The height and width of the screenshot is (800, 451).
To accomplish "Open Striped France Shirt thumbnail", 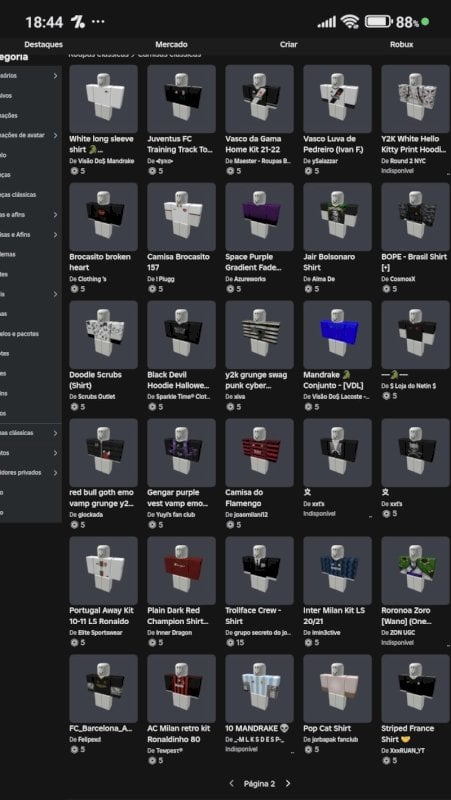I will (x=415, y=688).
